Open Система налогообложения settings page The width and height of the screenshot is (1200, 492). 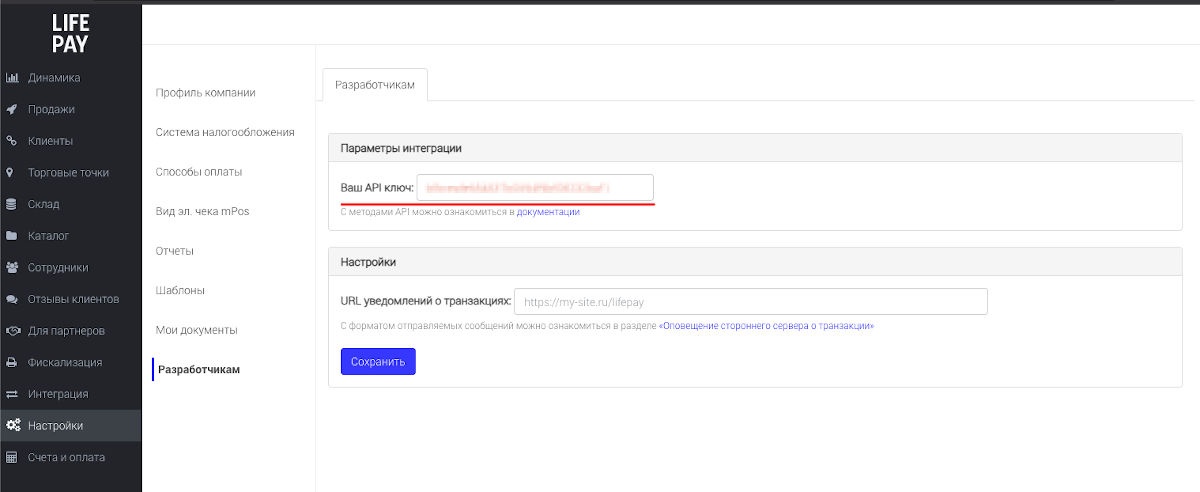click(x=225, y=132)
